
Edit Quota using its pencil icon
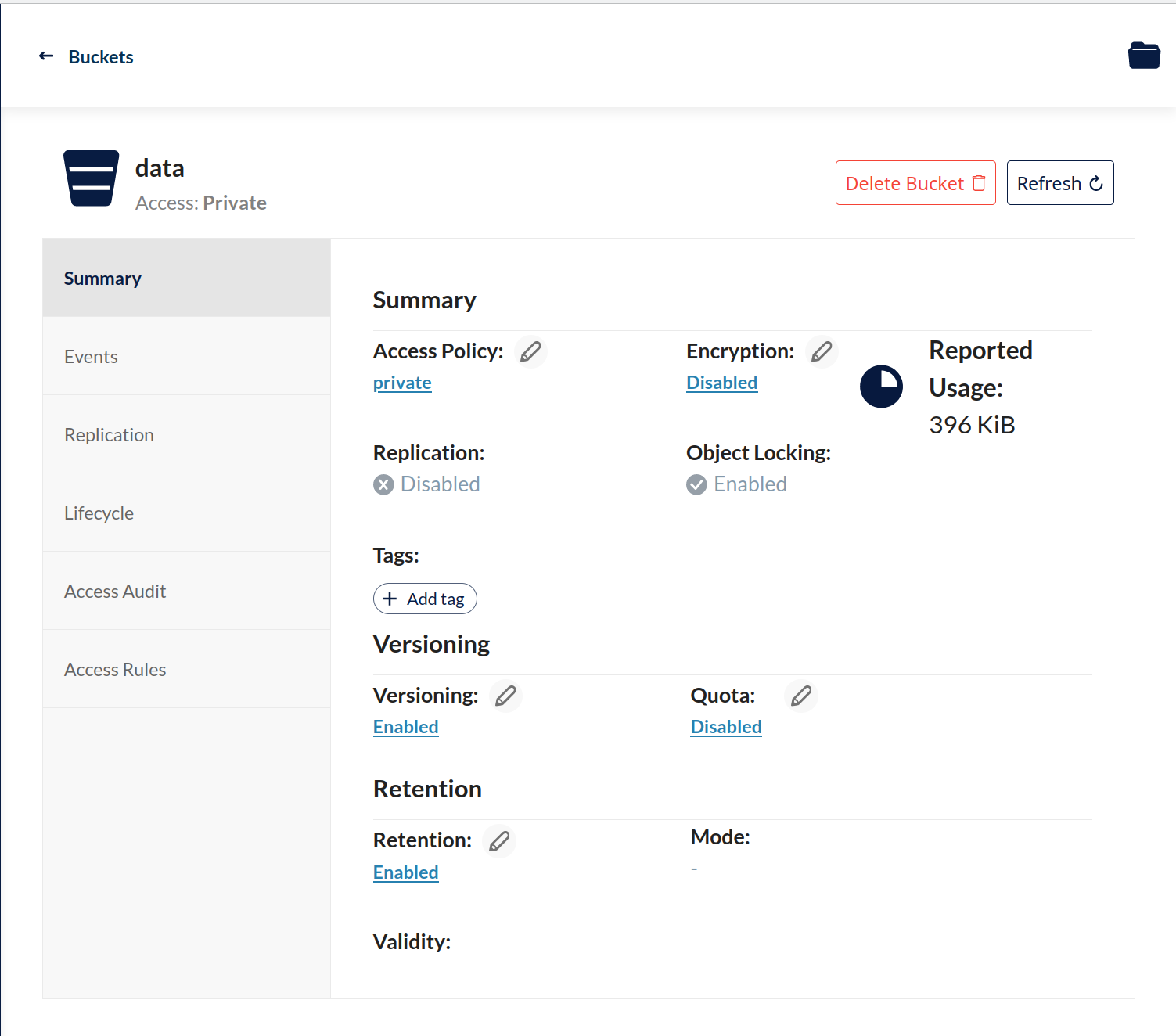point(801,696)
